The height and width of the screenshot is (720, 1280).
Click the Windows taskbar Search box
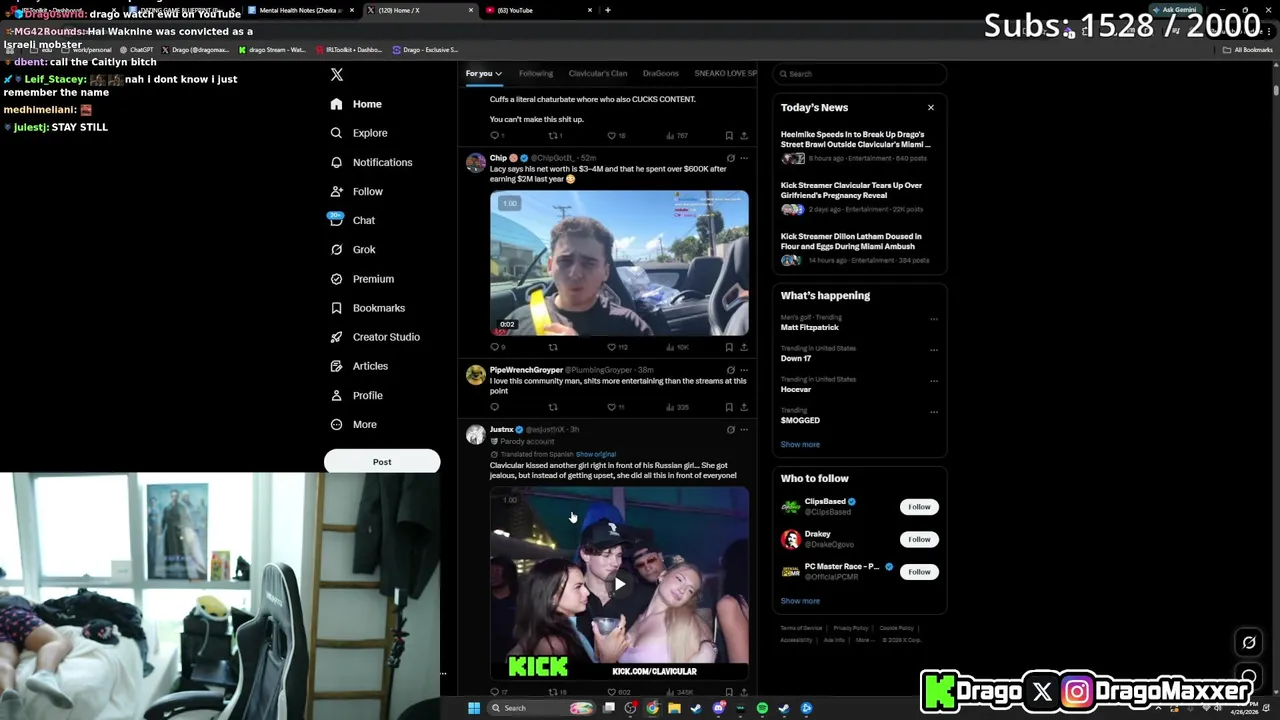pyautogui.click(x=541, y=708)
